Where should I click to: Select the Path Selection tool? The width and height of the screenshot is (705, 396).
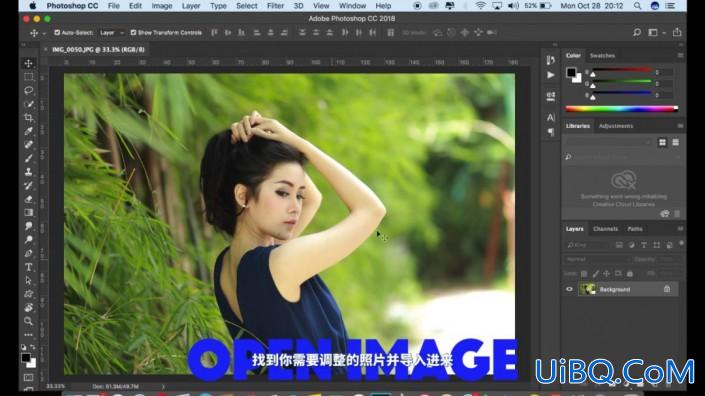pyautogui.click(x=28, y=280)
